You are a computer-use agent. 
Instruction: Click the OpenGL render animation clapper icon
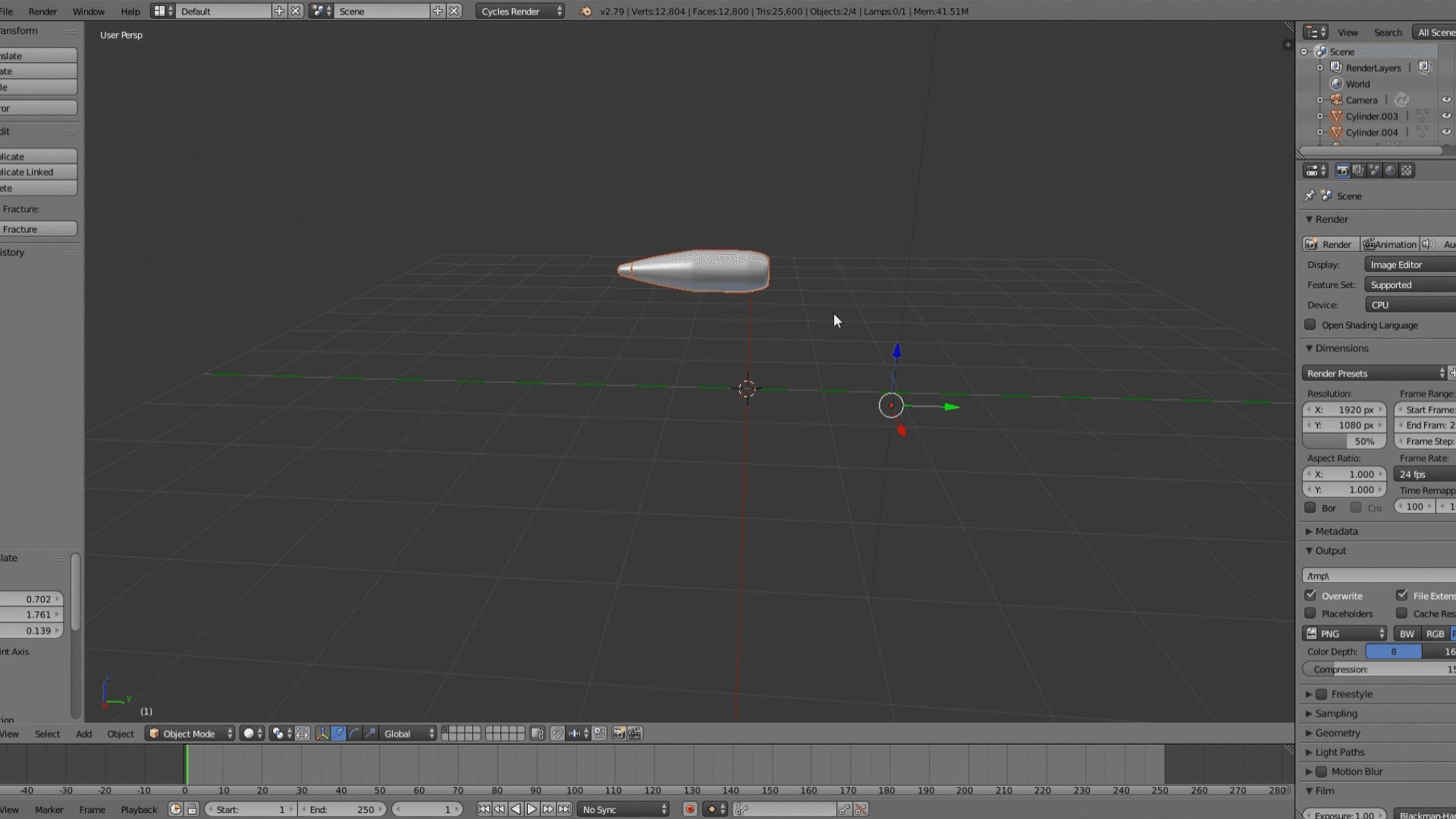[x=635, y=733]
